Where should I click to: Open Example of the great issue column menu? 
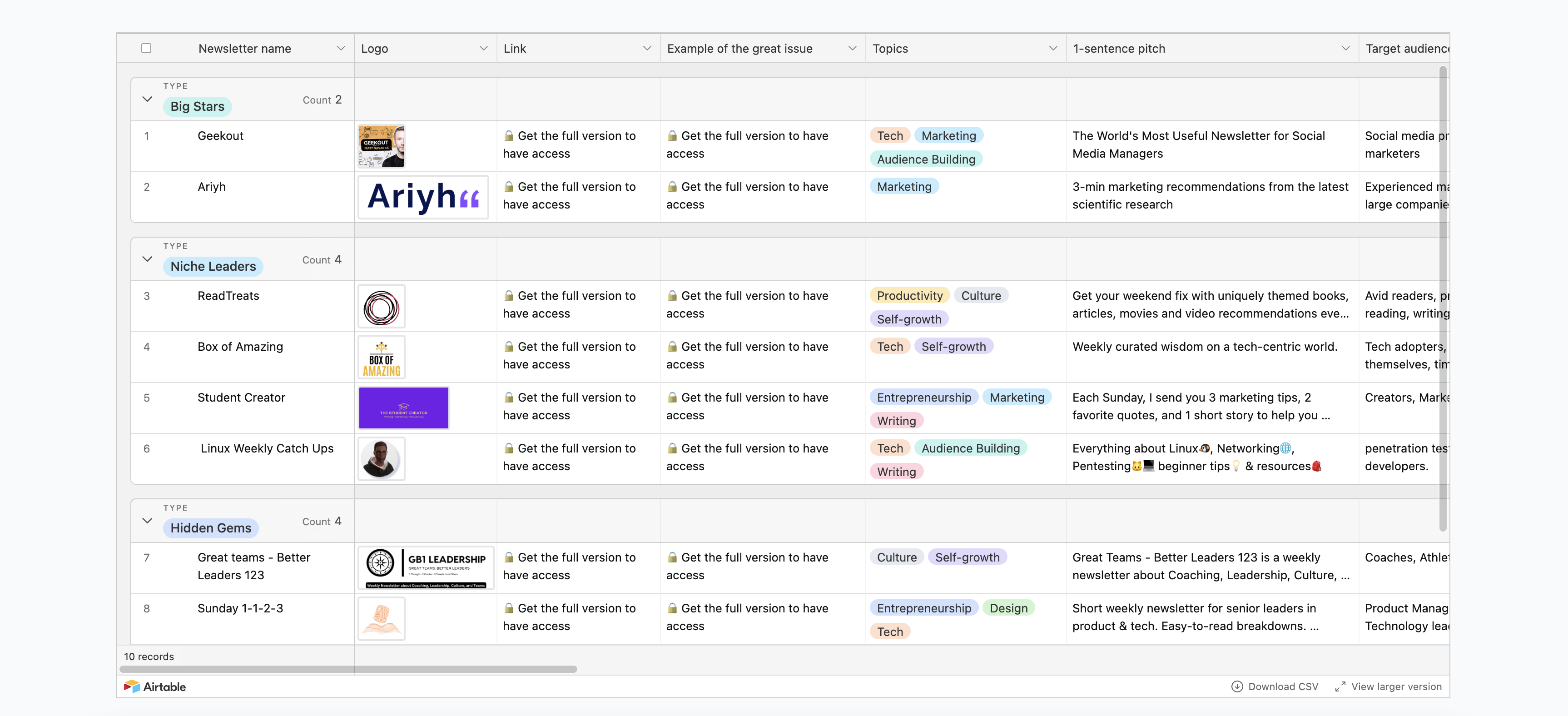pos(852,48)
